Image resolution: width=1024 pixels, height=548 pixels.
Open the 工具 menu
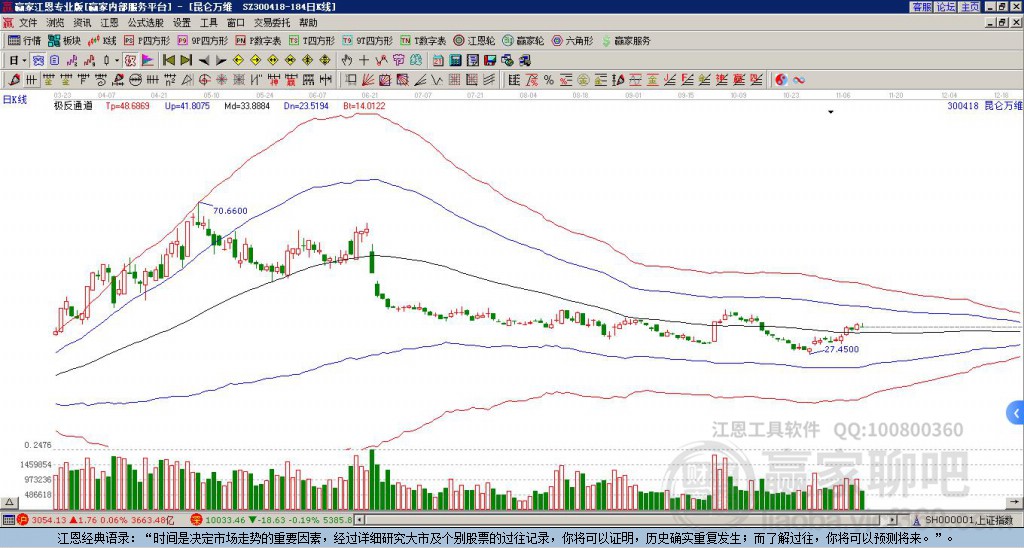coord(209,23)
